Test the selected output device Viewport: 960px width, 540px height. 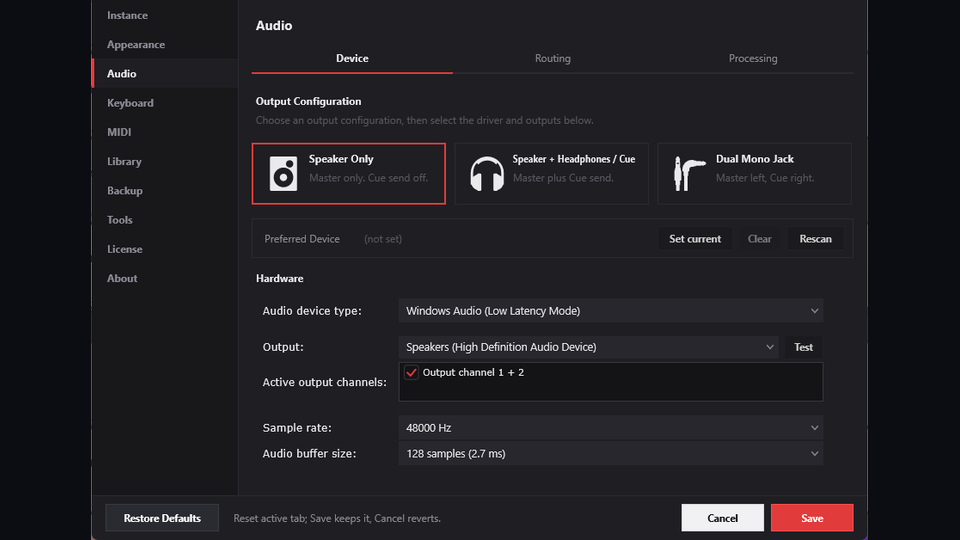[803, 347]
